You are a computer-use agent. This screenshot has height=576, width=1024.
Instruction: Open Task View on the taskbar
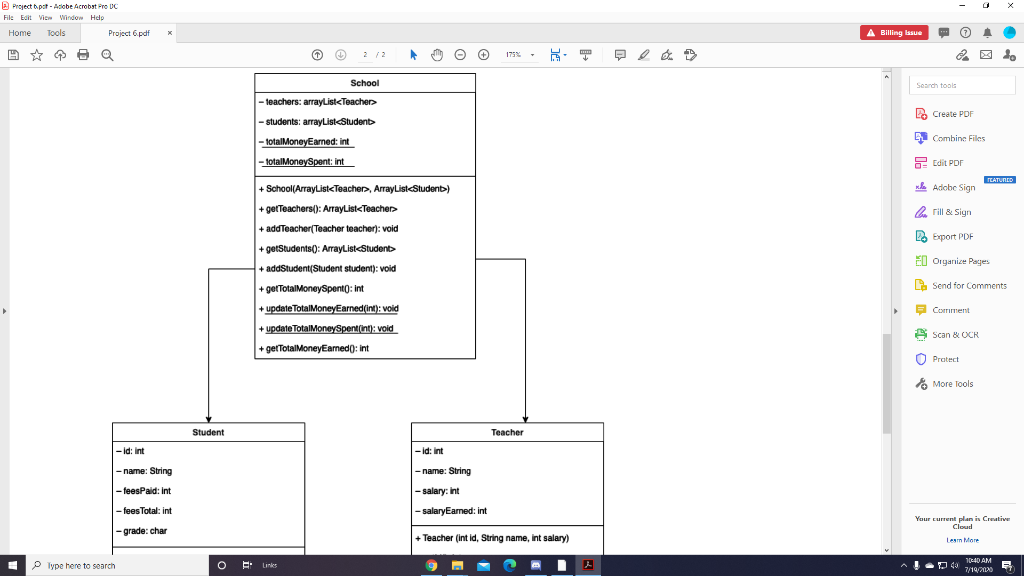coord(247,566)
